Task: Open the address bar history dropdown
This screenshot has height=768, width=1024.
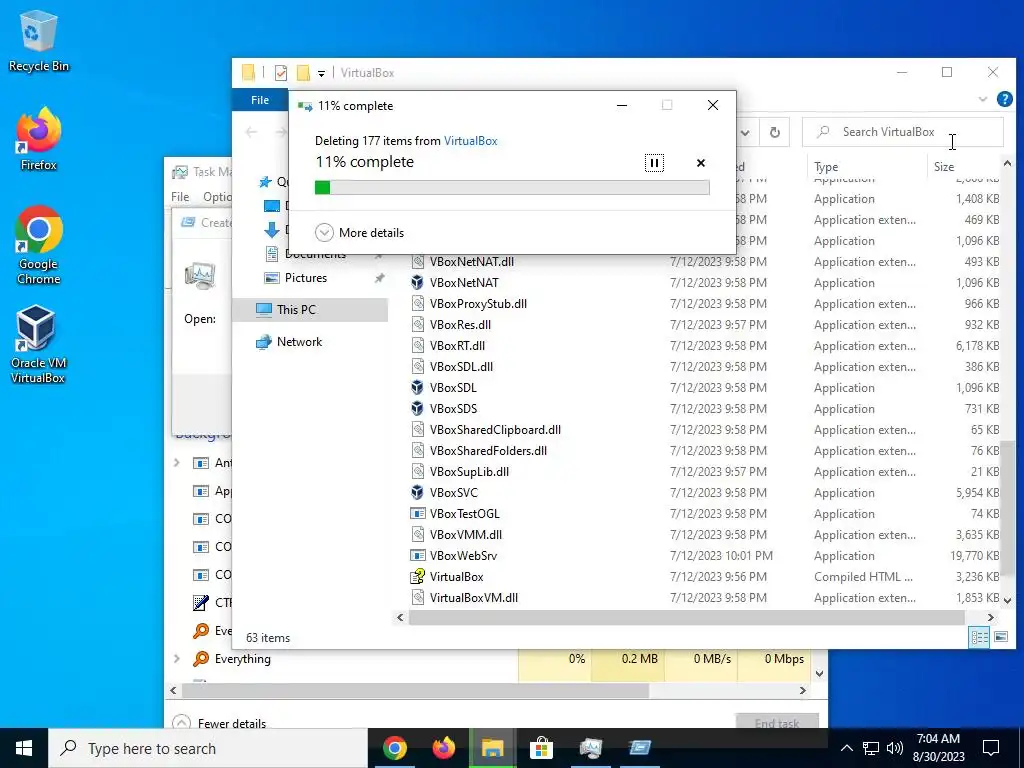Action: point(744,133)
